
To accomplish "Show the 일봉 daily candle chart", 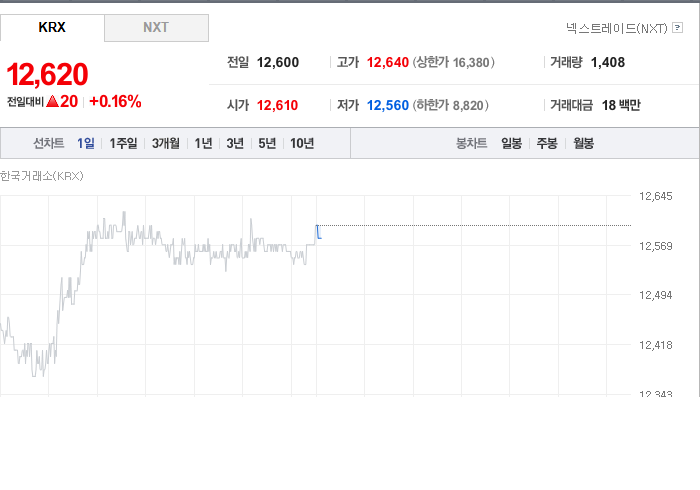I will 511,143.
